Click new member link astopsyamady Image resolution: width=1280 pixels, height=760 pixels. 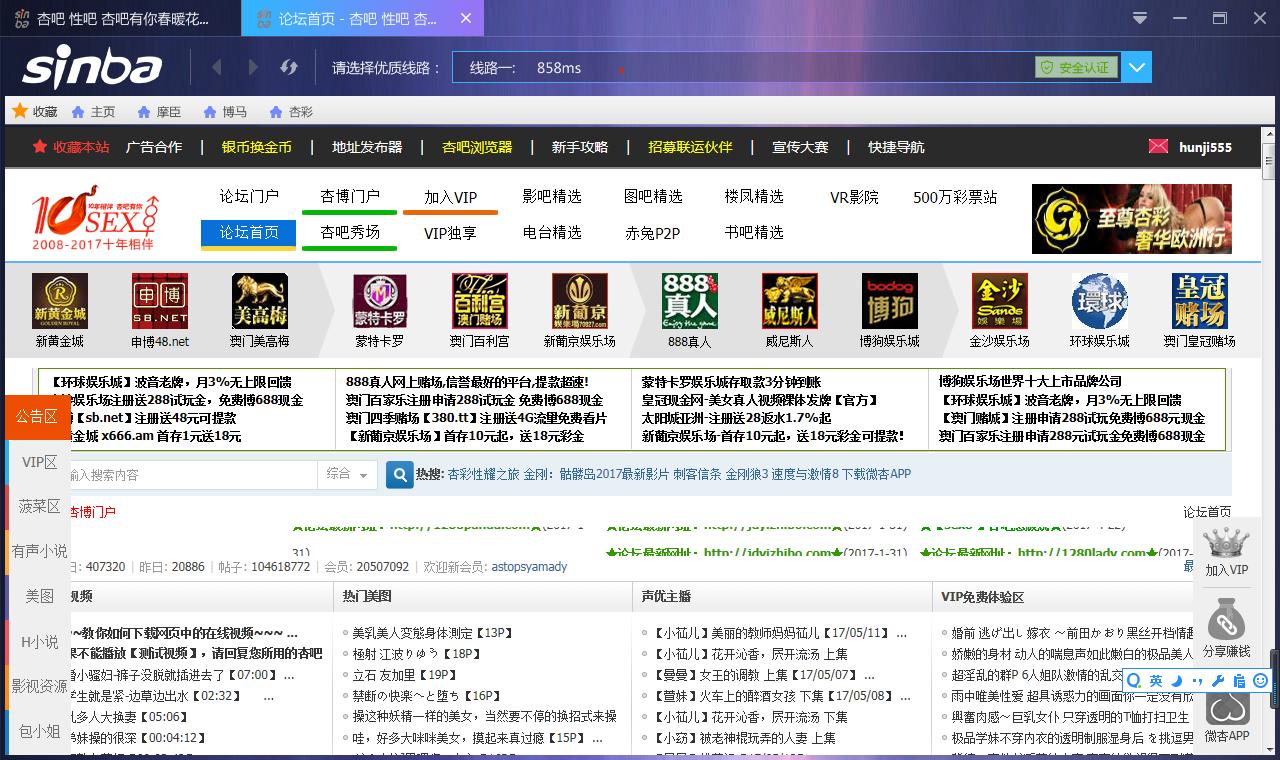pyautogui.click(x=529, y=567)
